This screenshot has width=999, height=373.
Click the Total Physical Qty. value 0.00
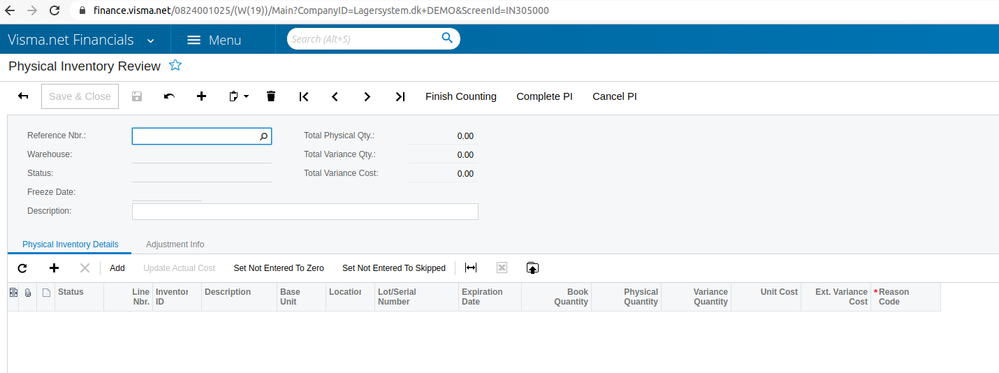coord(465,136)
